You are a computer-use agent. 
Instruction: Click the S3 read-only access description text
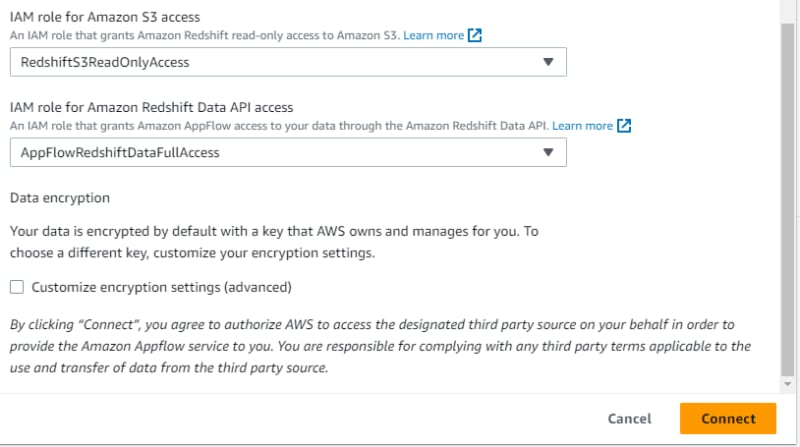pos(204,35)
